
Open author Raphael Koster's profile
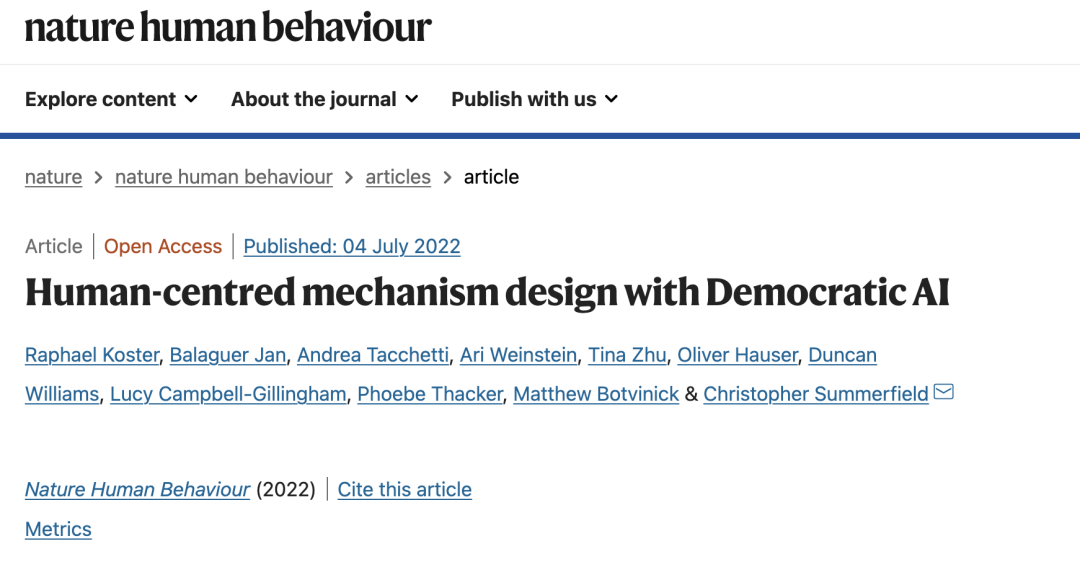click(x=91, y=355)
